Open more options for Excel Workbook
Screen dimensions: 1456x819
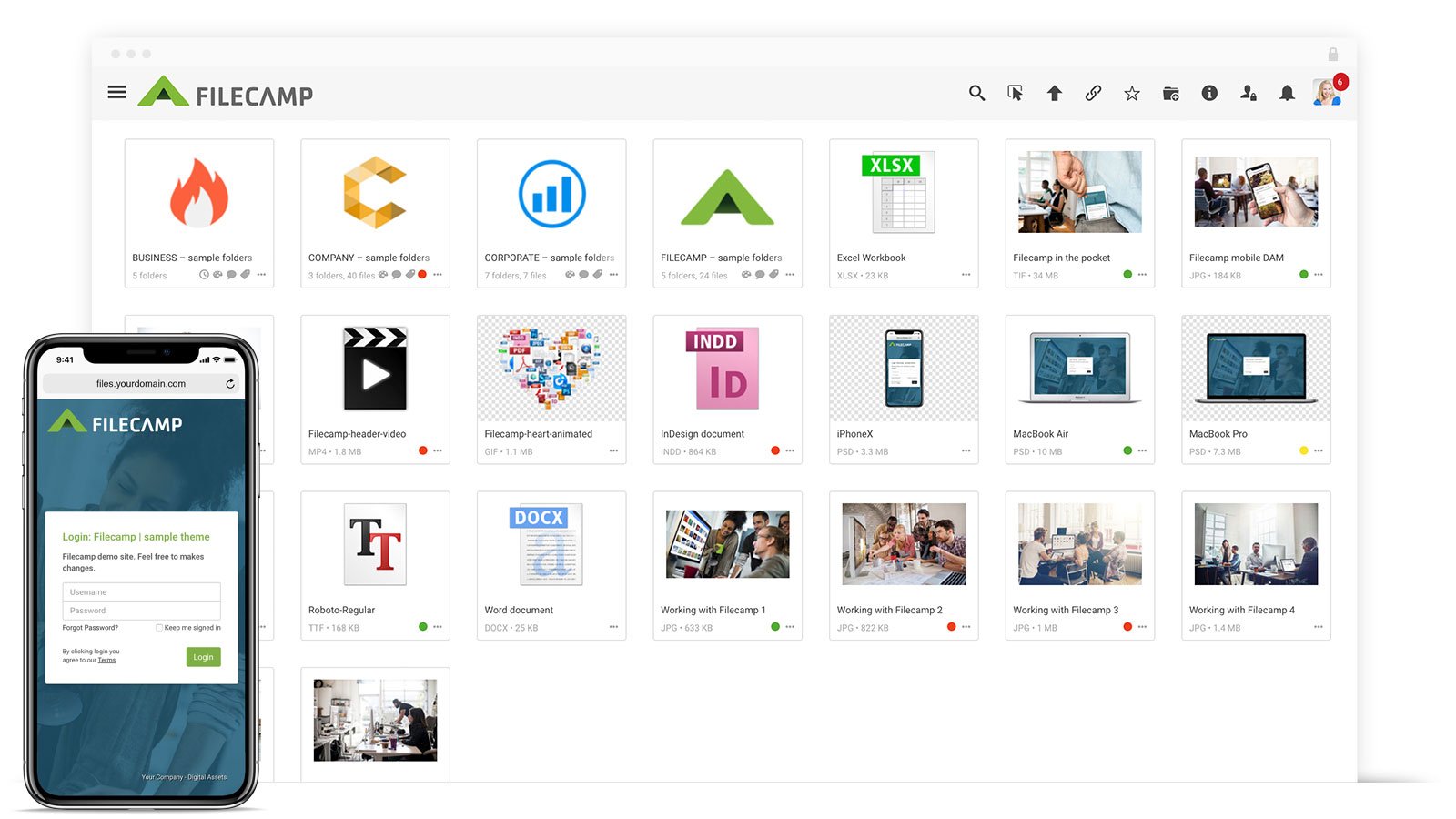click(965, 275)
